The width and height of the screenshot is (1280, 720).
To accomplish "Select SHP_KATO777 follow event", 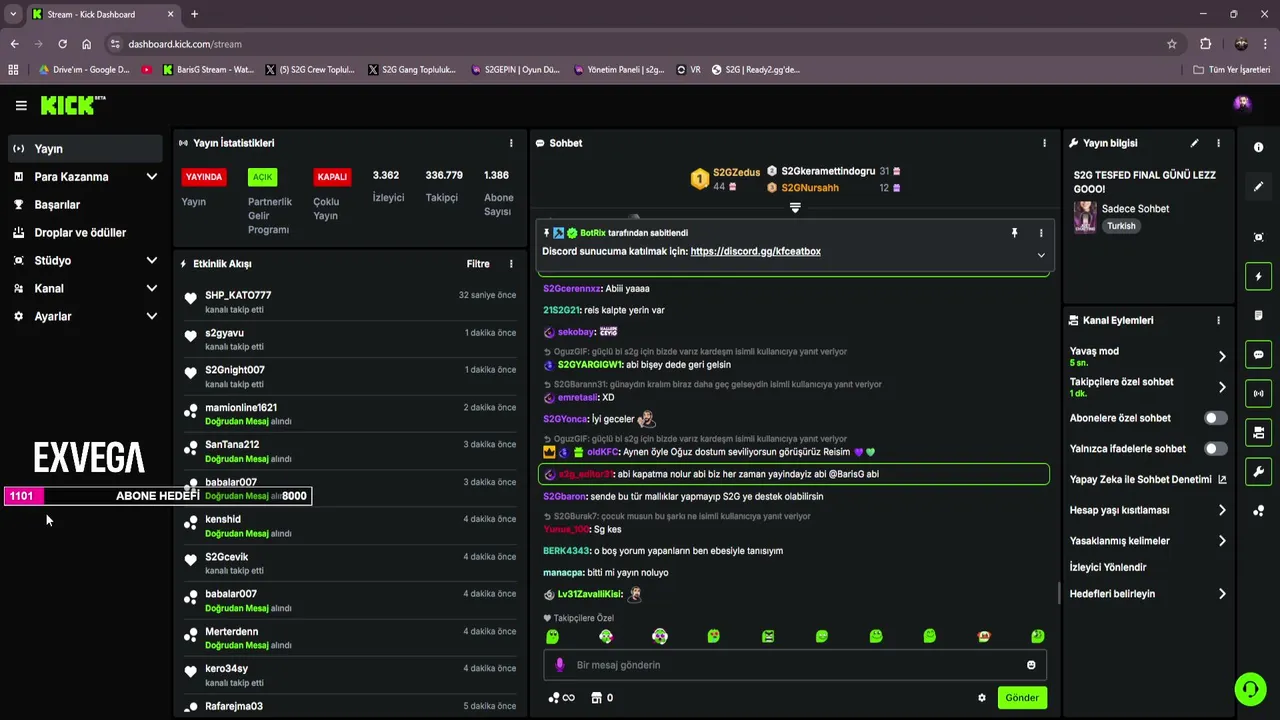I will tap(350, 301).
